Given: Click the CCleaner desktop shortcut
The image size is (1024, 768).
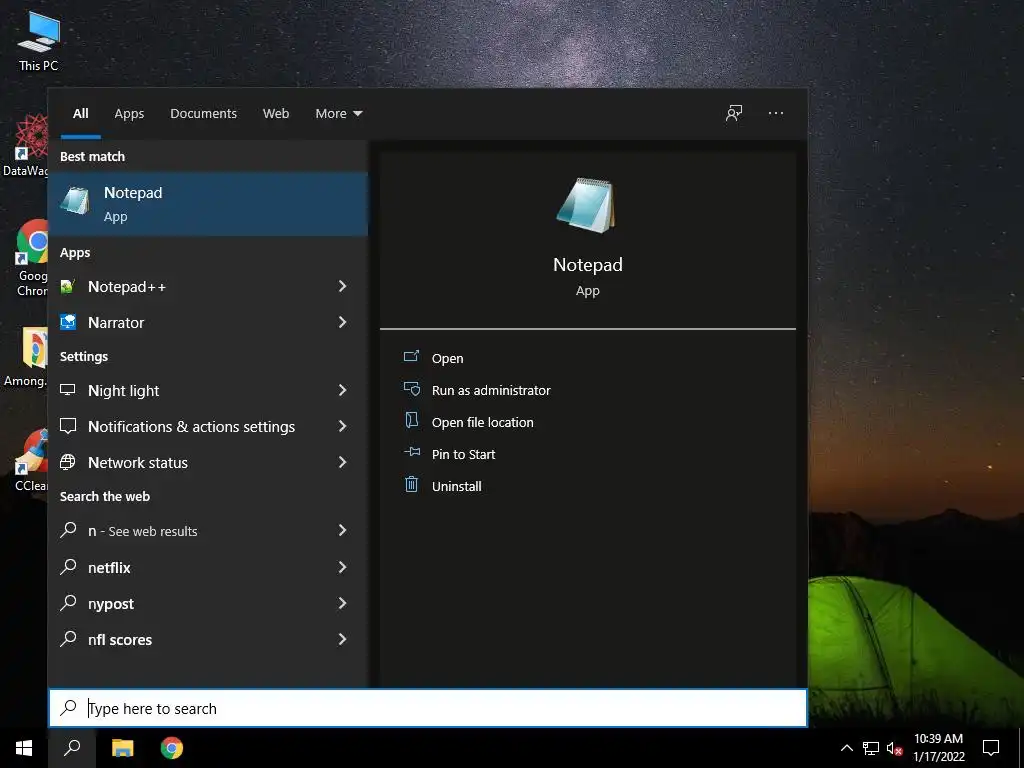Looking at the screenshot, I should point(31,460).
